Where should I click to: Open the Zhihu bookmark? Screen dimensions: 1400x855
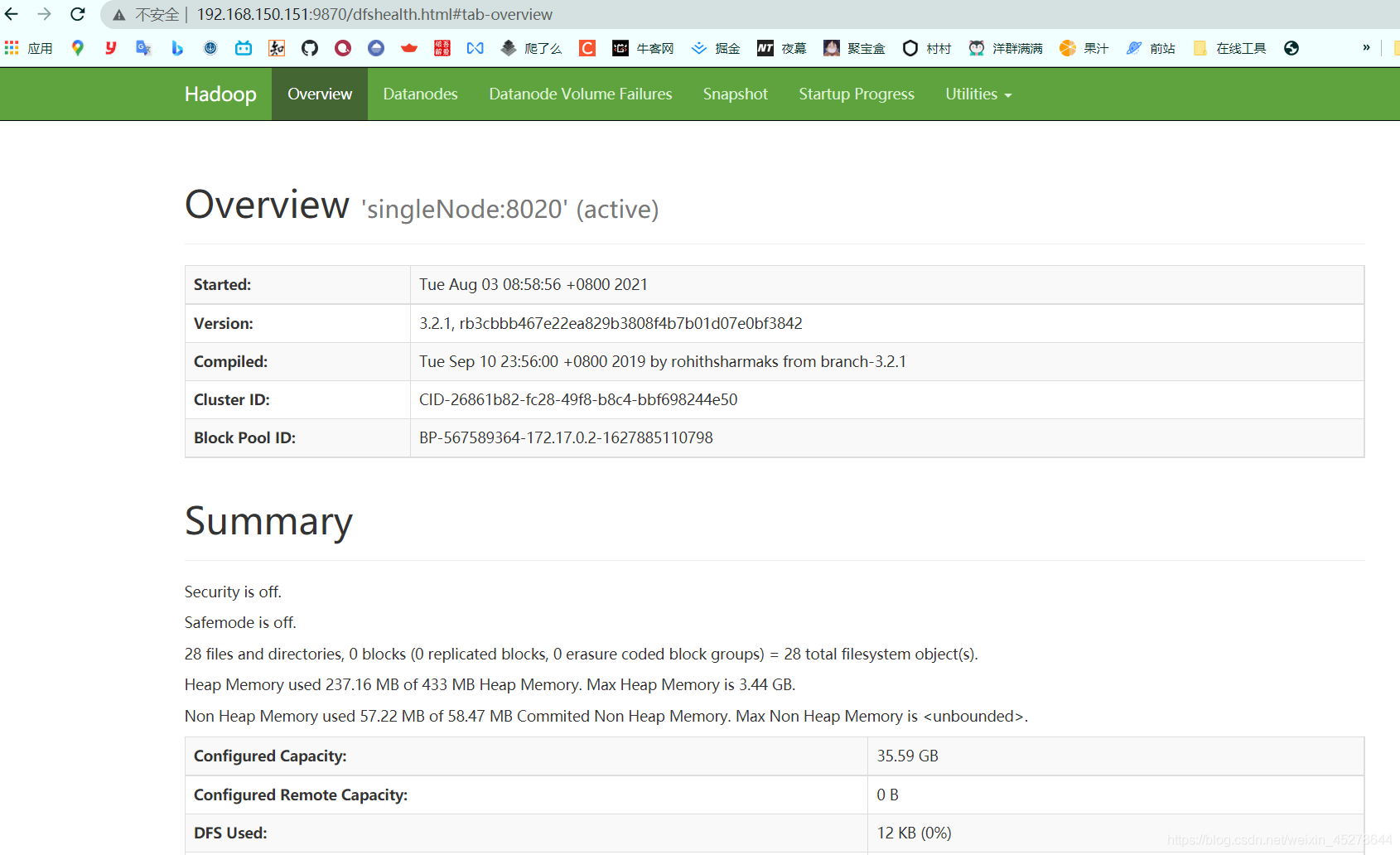pos(277,48)
